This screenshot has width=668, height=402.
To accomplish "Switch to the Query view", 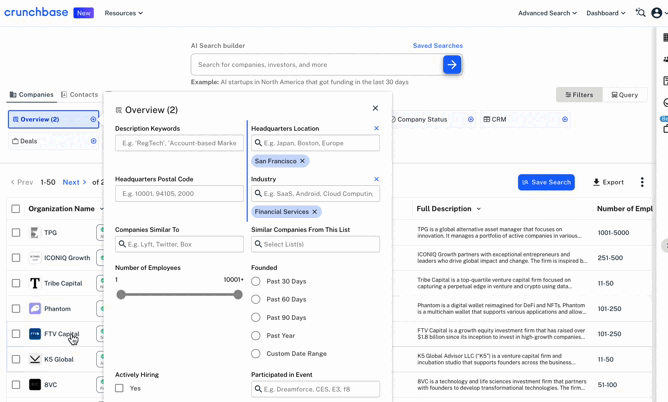I will tap(625, 95).
